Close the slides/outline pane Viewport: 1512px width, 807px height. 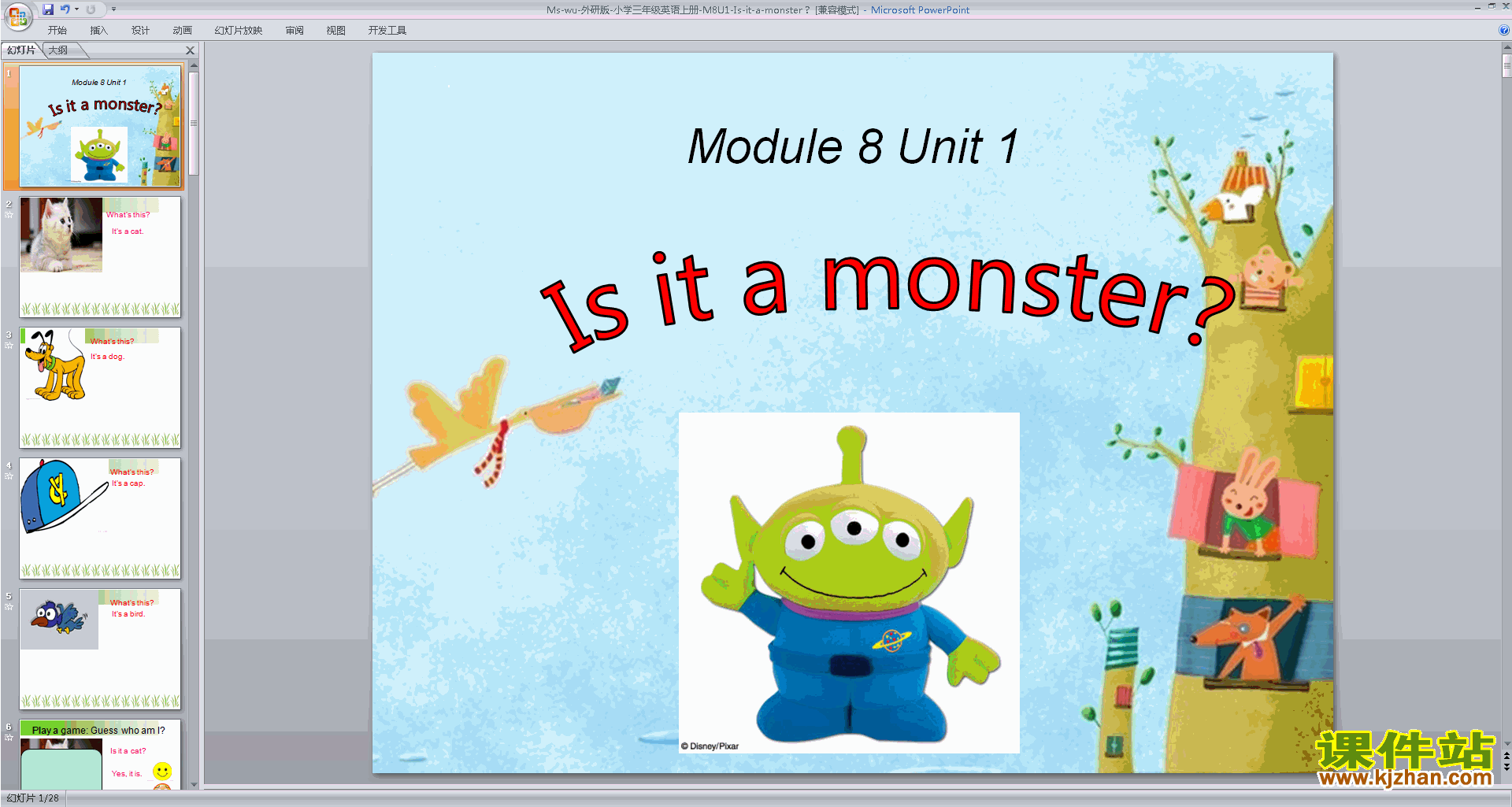[190, 50]
